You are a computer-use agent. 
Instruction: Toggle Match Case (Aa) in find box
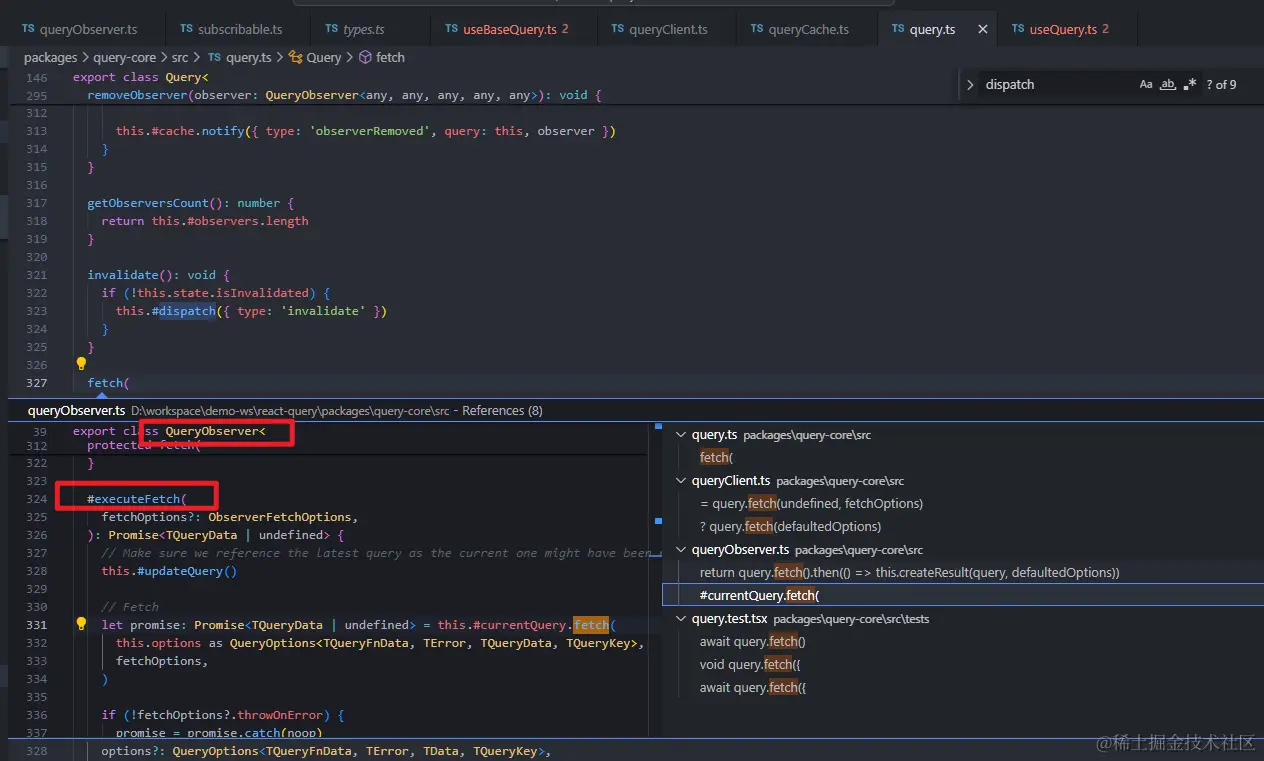1146,85
